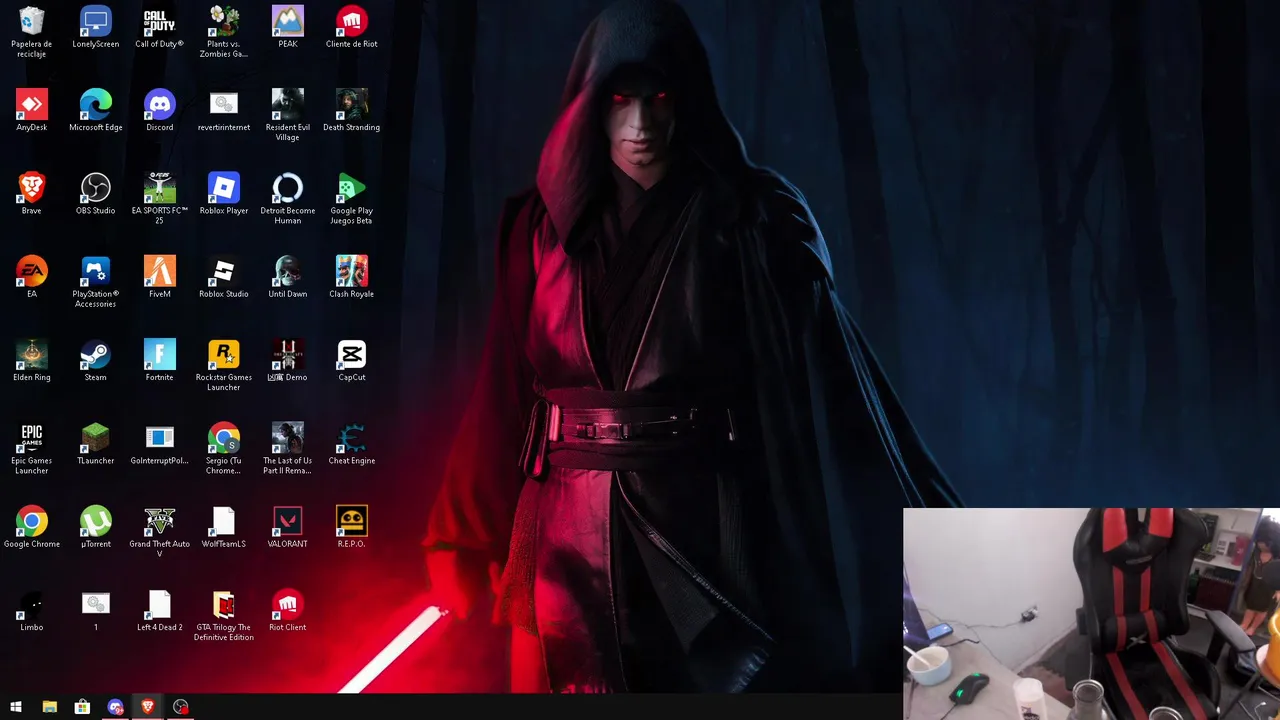1280x720 pixels.
Task: Select the TLauncher Minecraft icon
Action: click(x=95, y=437)
